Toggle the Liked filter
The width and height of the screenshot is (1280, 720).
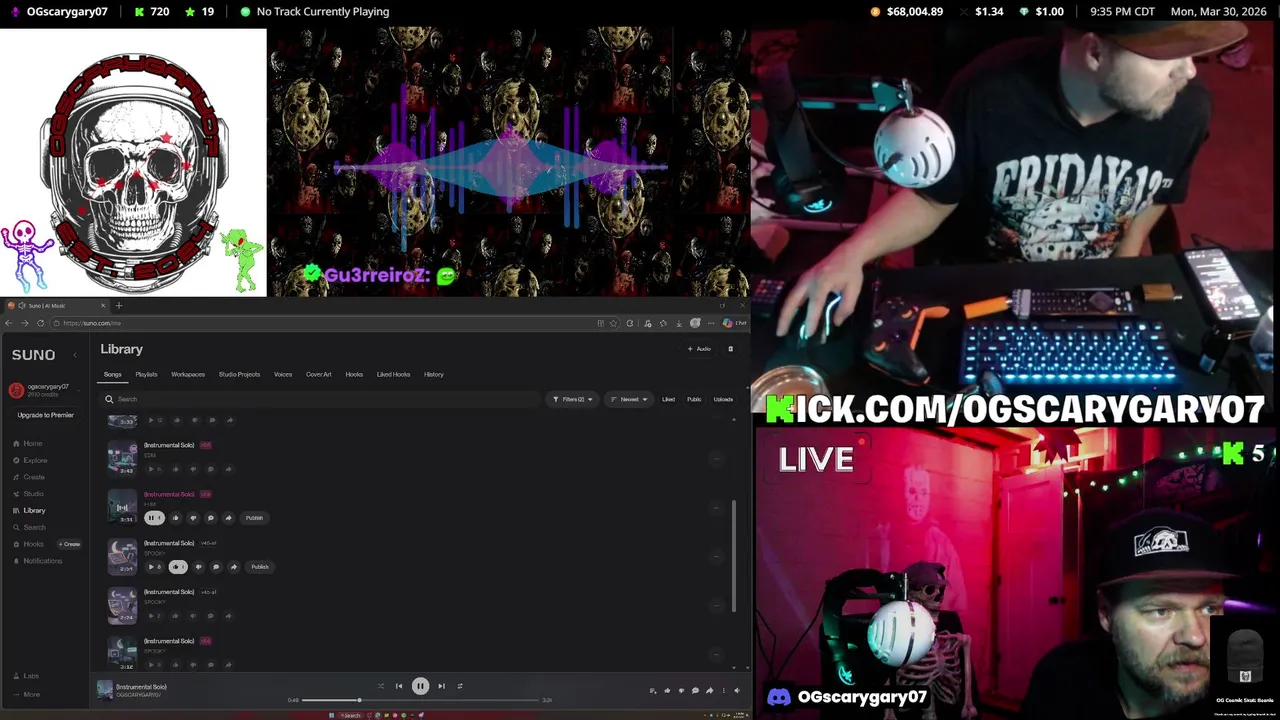click(668, 399)
